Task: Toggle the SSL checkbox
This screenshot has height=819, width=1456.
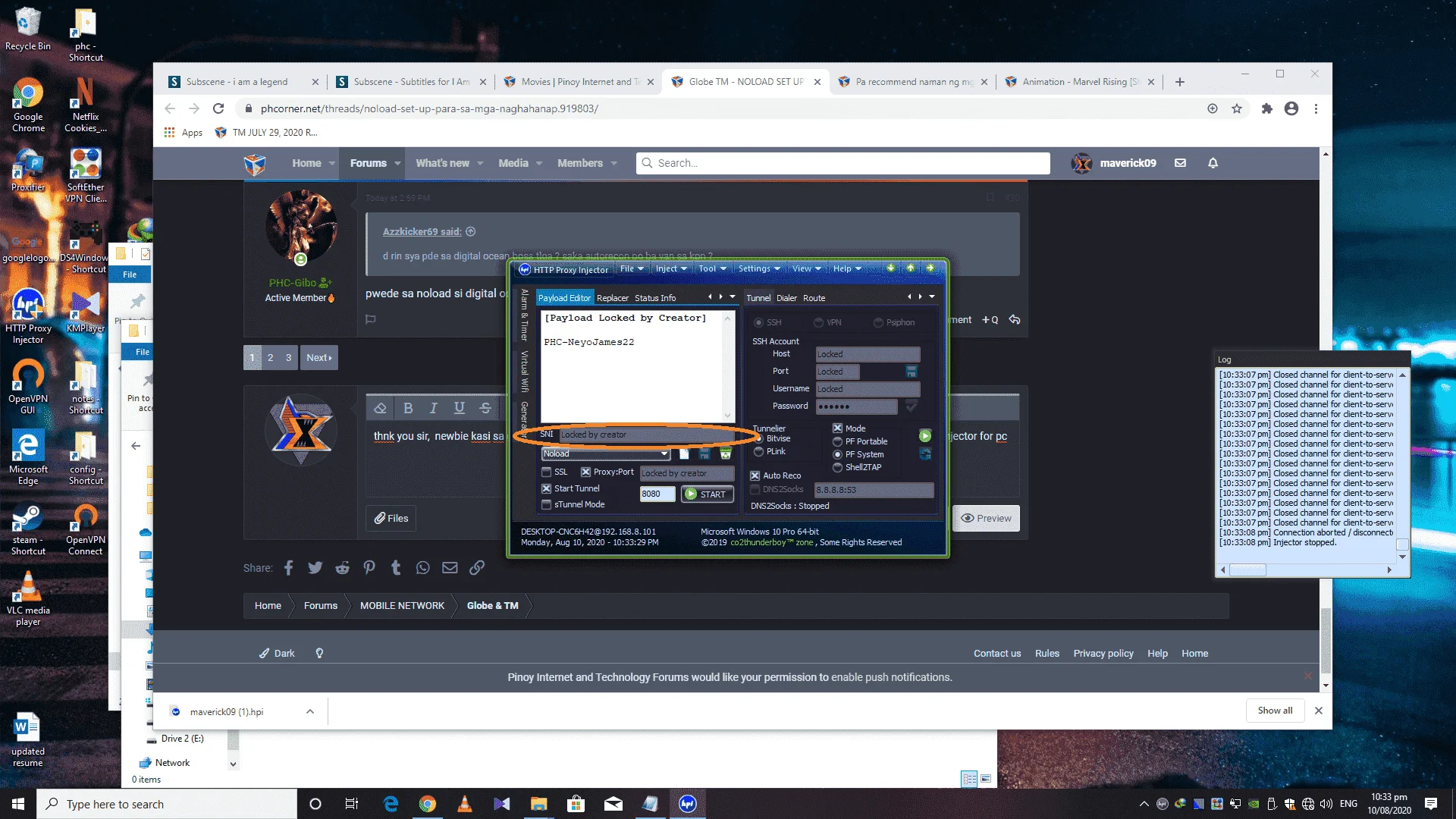Action: (x=546, y=472)
